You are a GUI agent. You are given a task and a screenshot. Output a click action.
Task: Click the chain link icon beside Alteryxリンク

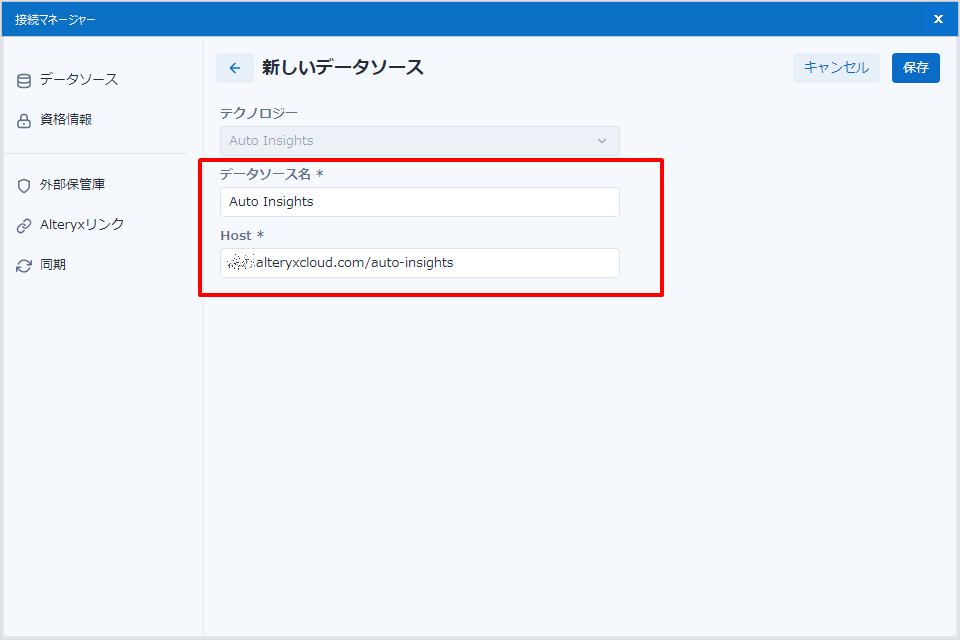tap(24, 225)
